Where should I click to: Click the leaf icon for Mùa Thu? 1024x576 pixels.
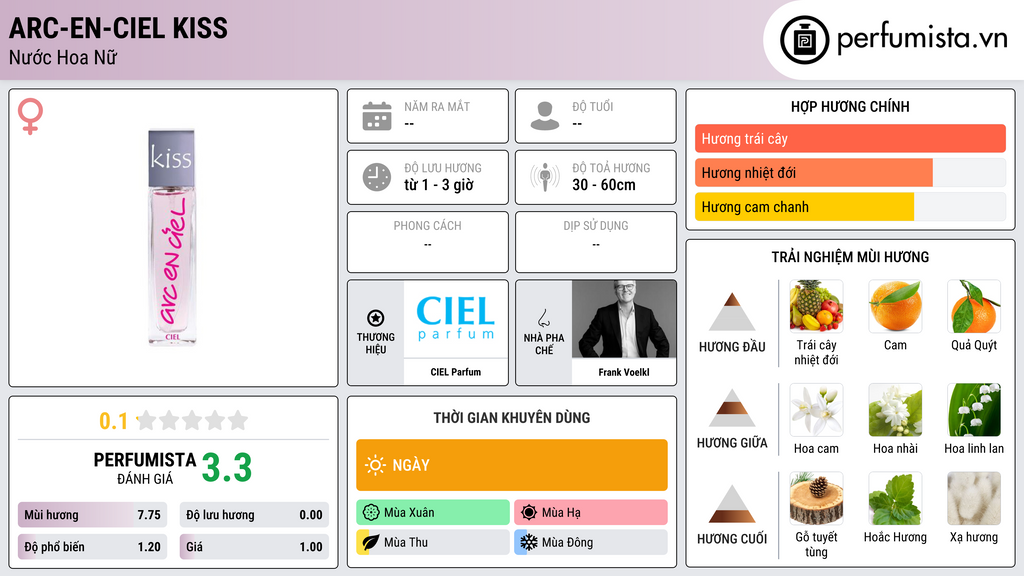tap(371, 542)
